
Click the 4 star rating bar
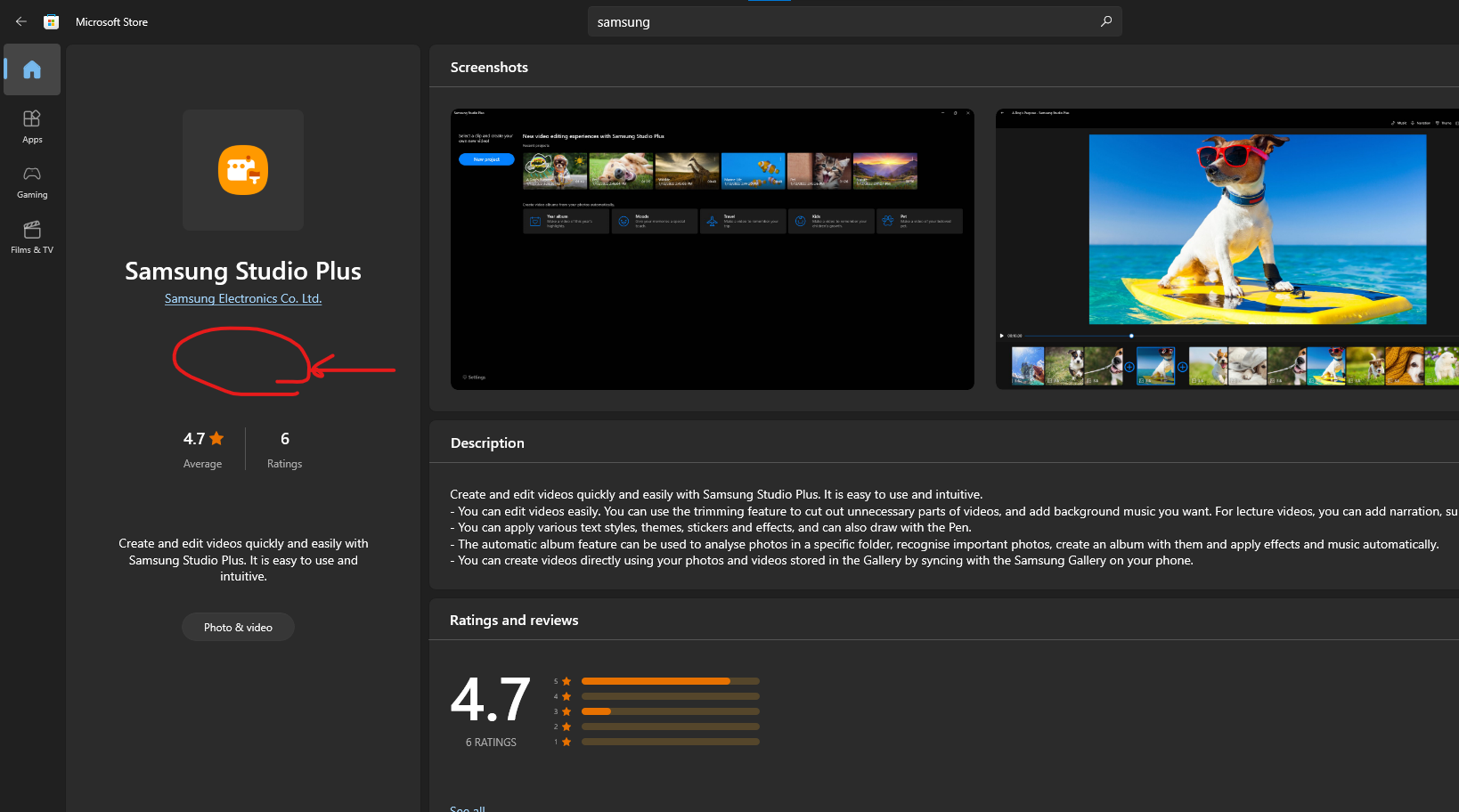pyautogui.click(x=670, y=696)
